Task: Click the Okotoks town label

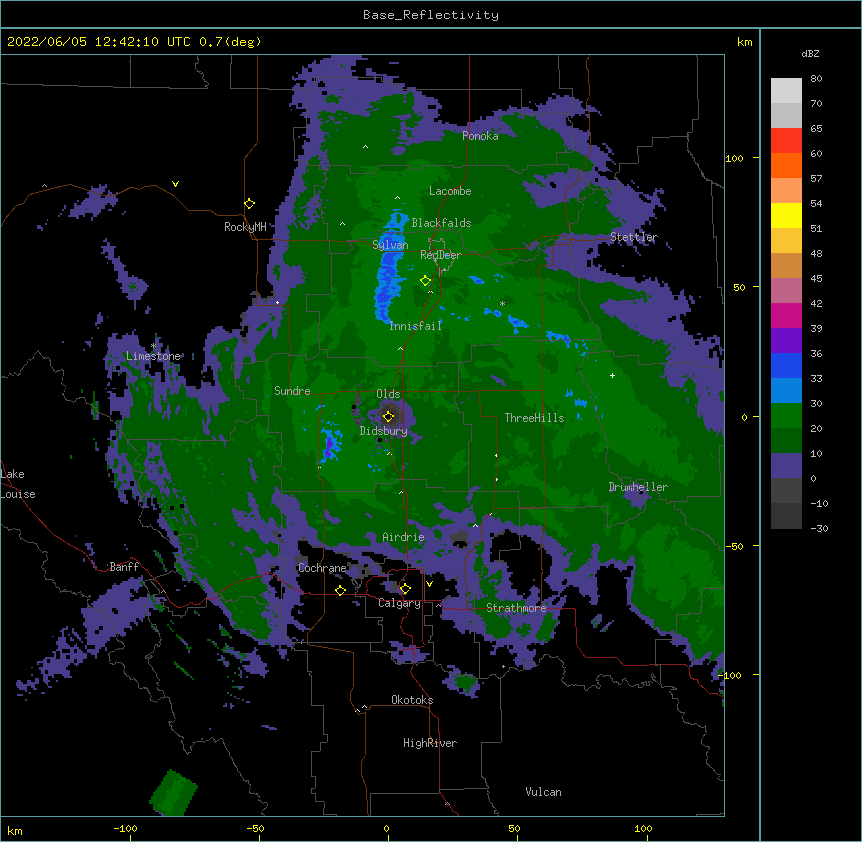Action: [x=412, y=700]
